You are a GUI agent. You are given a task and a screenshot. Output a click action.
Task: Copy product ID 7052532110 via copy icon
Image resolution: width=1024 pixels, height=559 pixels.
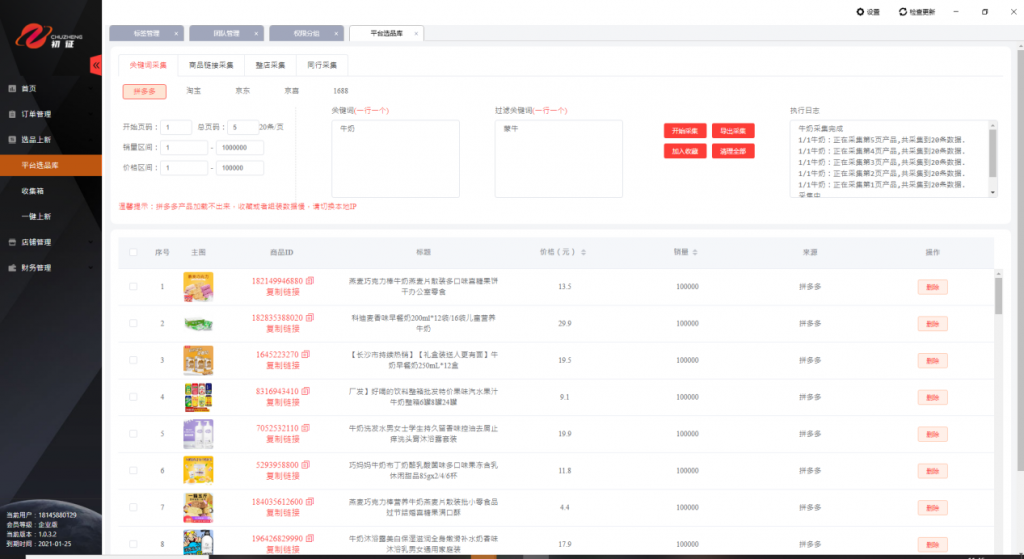(306, 428)
